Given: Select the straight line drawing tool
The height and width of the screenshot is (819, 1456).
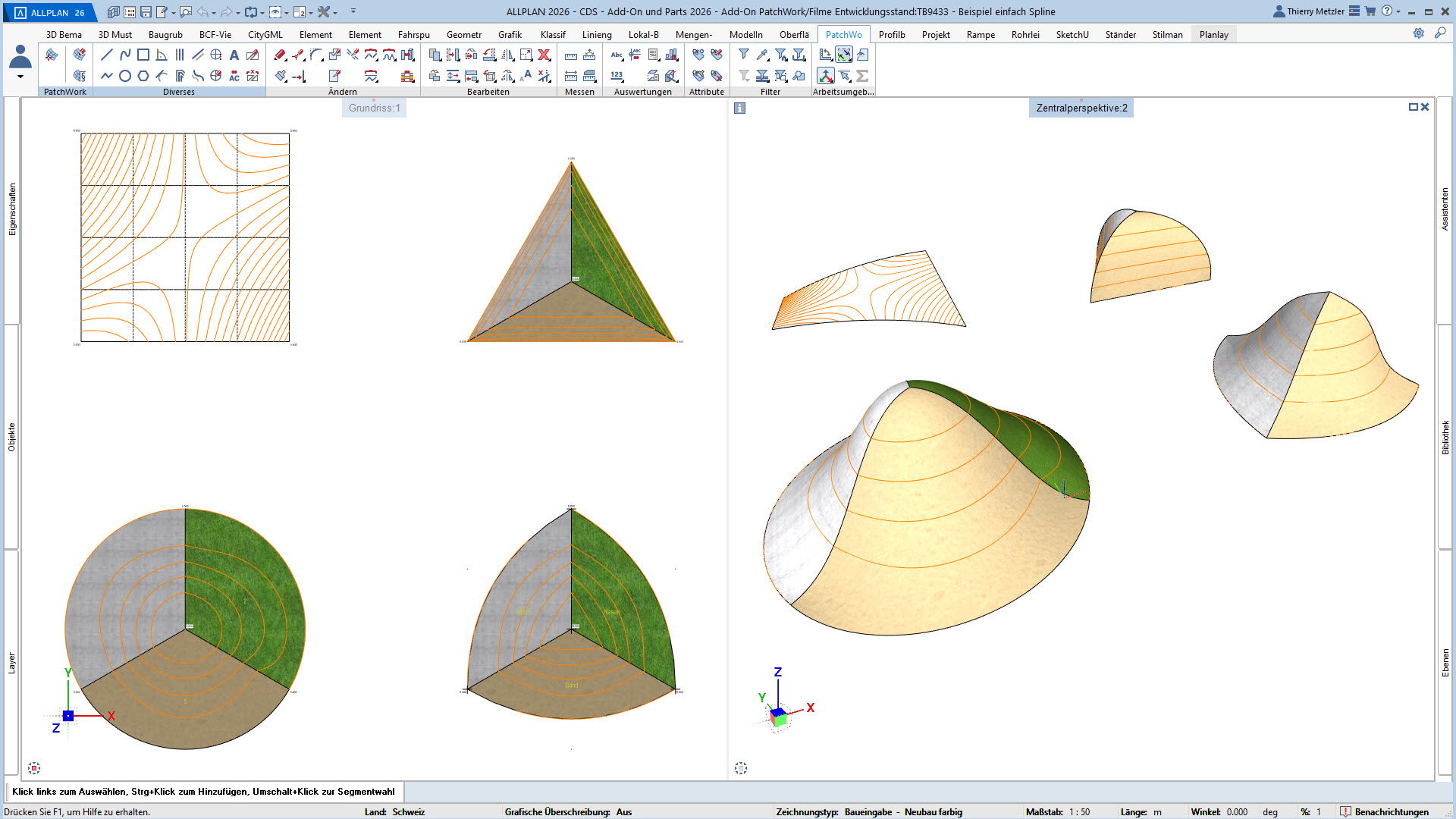Looking at the screenshot, I should pos(107,55).
